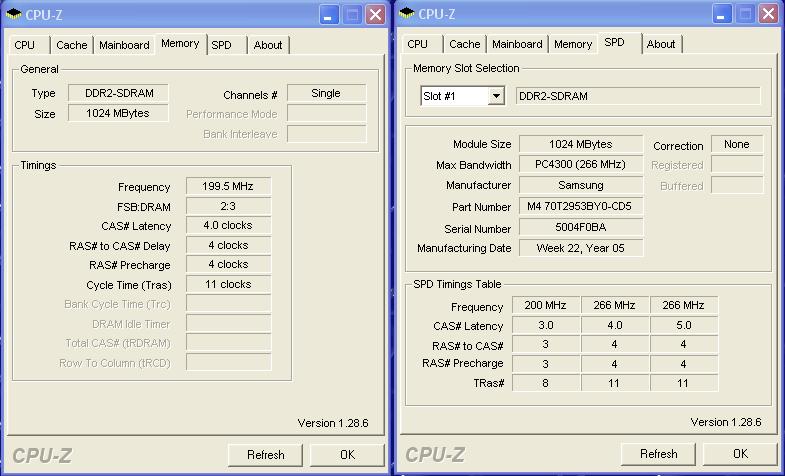
Task: Switch to the Memory tab in the right SPD window
Action: click(x=573, y=45)
